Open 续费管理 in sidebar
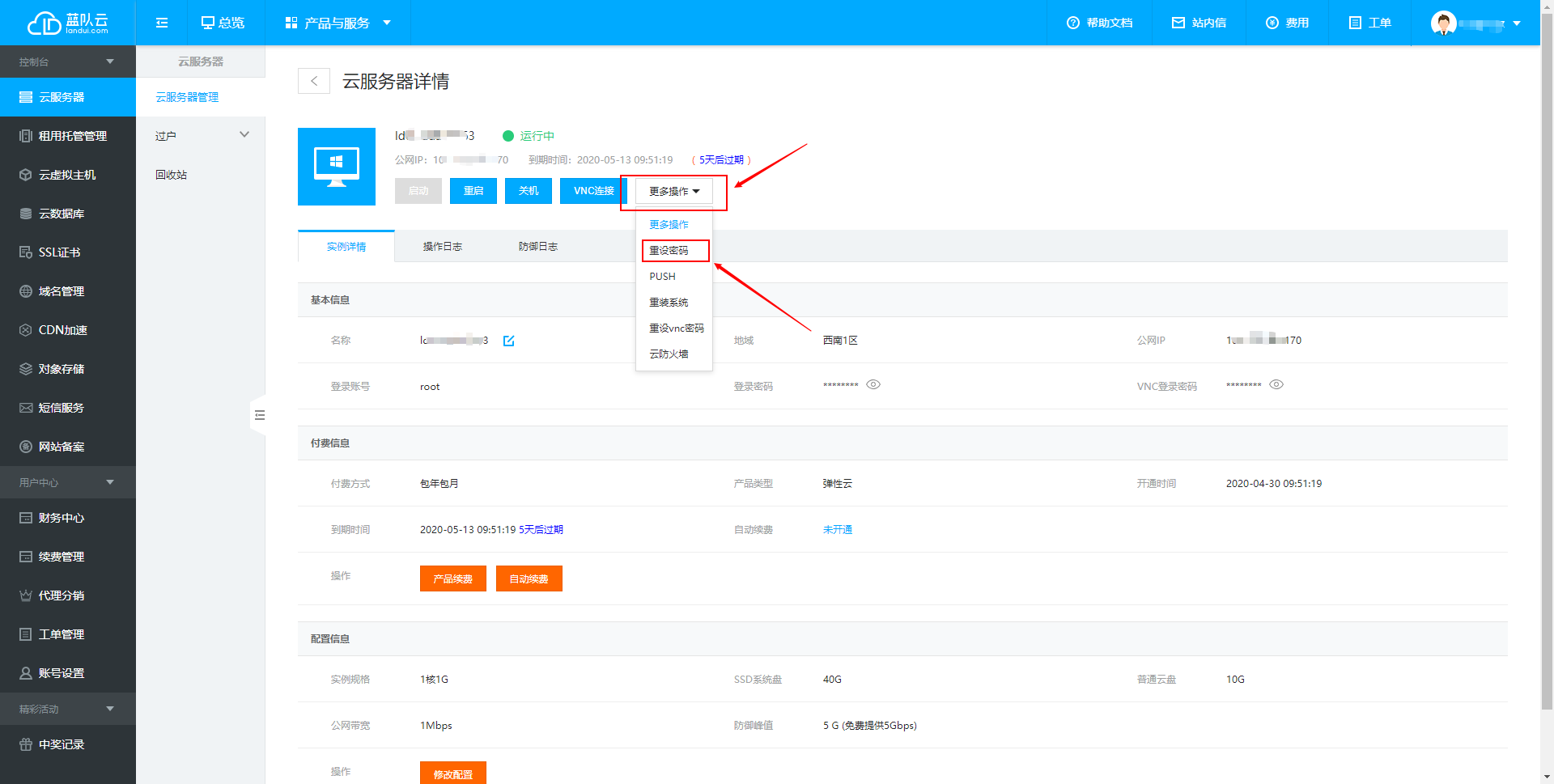Viewport: 1554px width, 784px height. [68, 557]
